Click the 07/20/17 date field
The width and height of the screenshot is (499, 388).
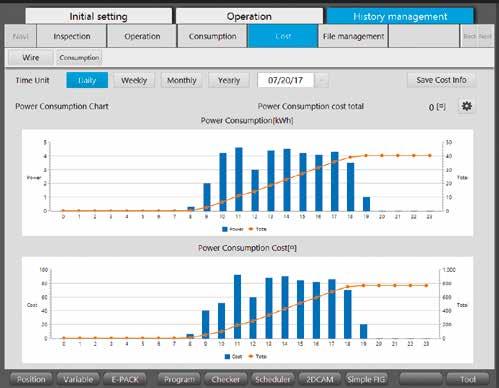pos(286,80)
